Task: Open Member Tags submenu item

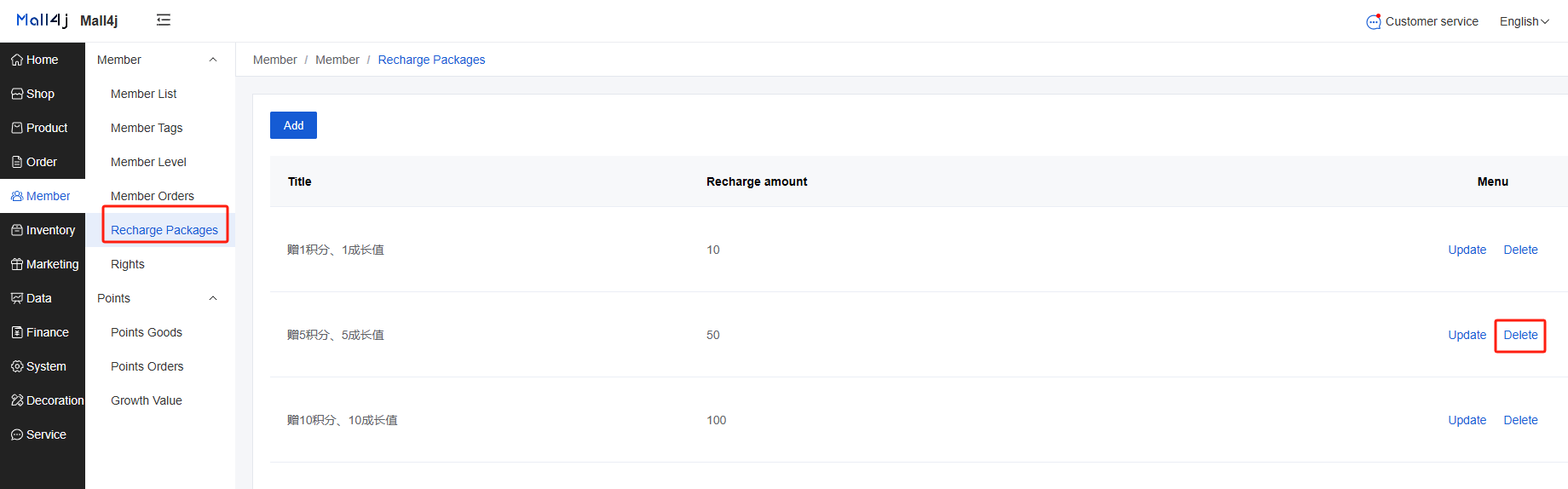Action: pyautogui.click(x=147, y=128)
